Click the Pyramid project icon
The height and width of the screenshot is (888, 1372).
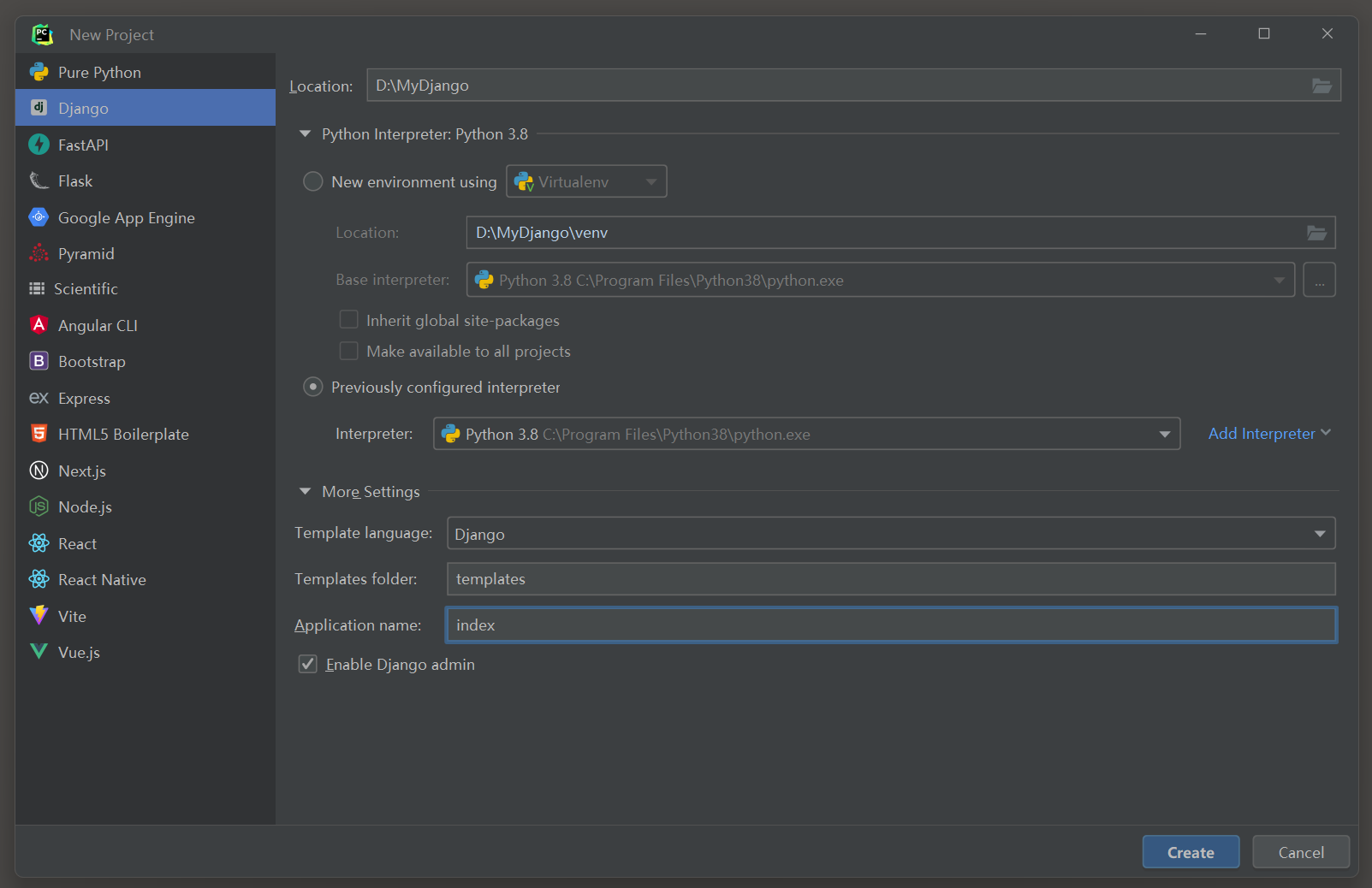tap(39, 253)
